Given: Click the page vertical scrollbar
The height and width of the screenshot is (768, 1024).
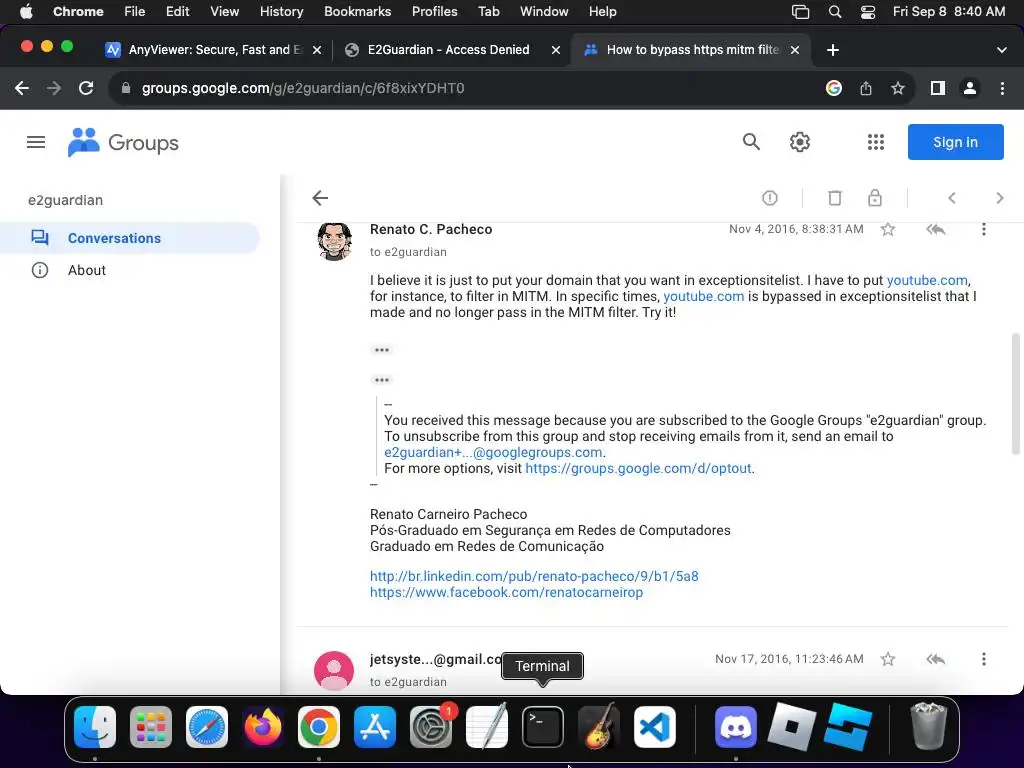Looking at the screenshot, I should (x=1016, y=394).
